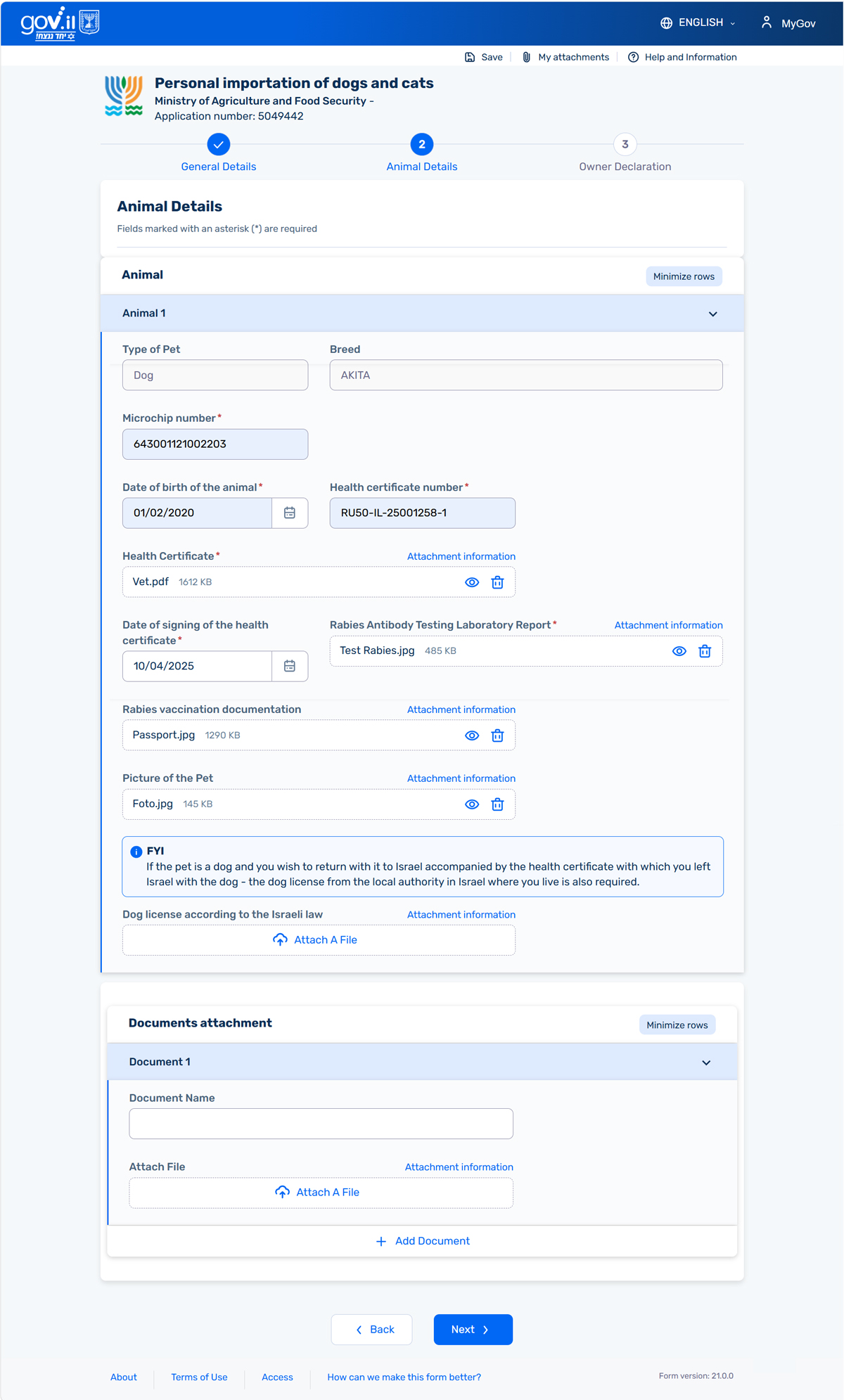Collapse the Document 1 row
The width and height of the screenshot is (844, 1400).
coord(705,1062)
